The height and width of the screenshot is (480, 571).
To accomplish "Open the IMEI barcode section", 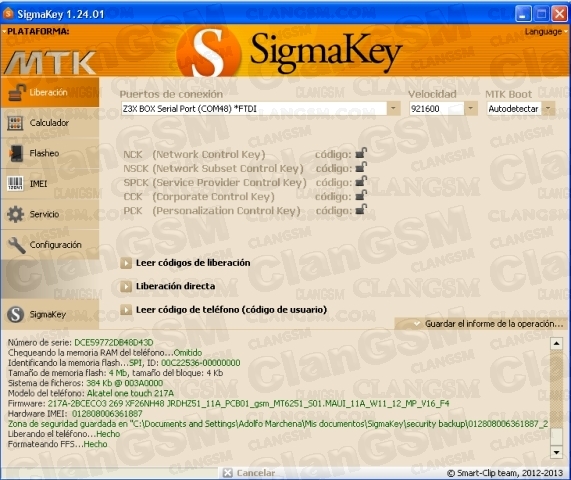I will (x=50, y=184).
